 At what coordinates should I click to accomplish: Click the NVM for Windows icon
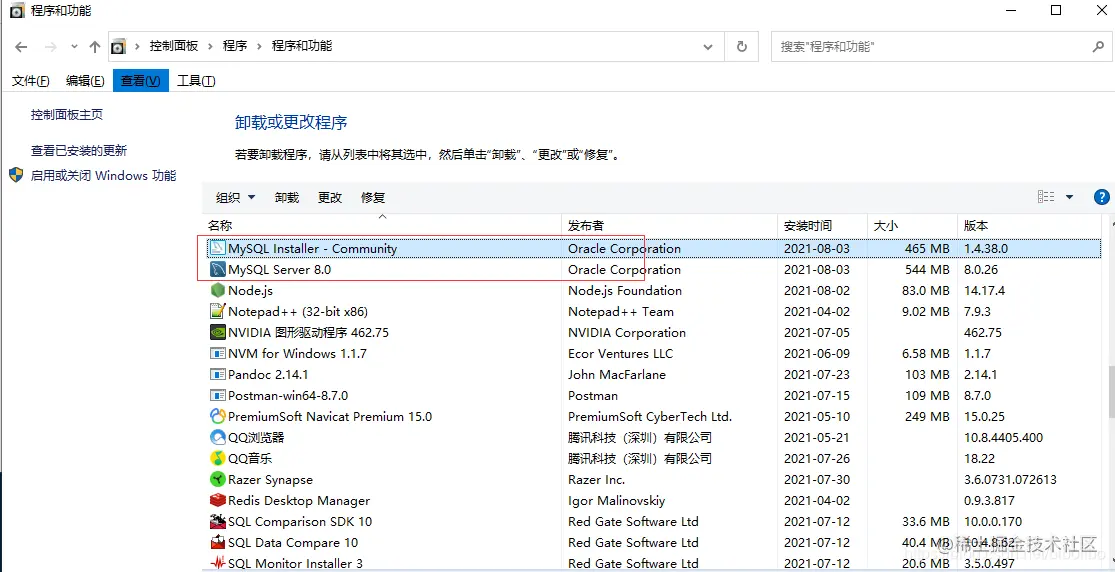[x=218, y=354]
